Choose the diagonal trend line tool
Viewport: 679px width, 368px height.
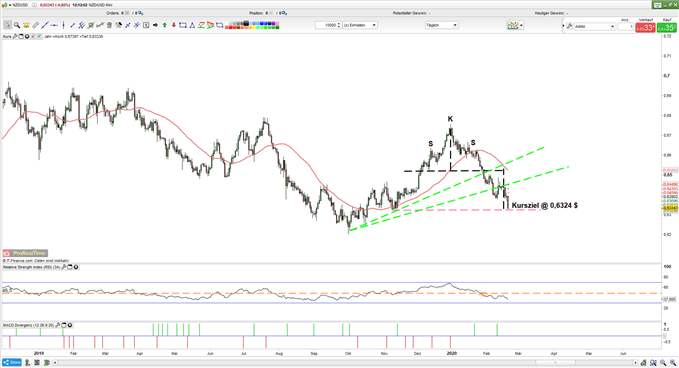(x=45, y=25)
